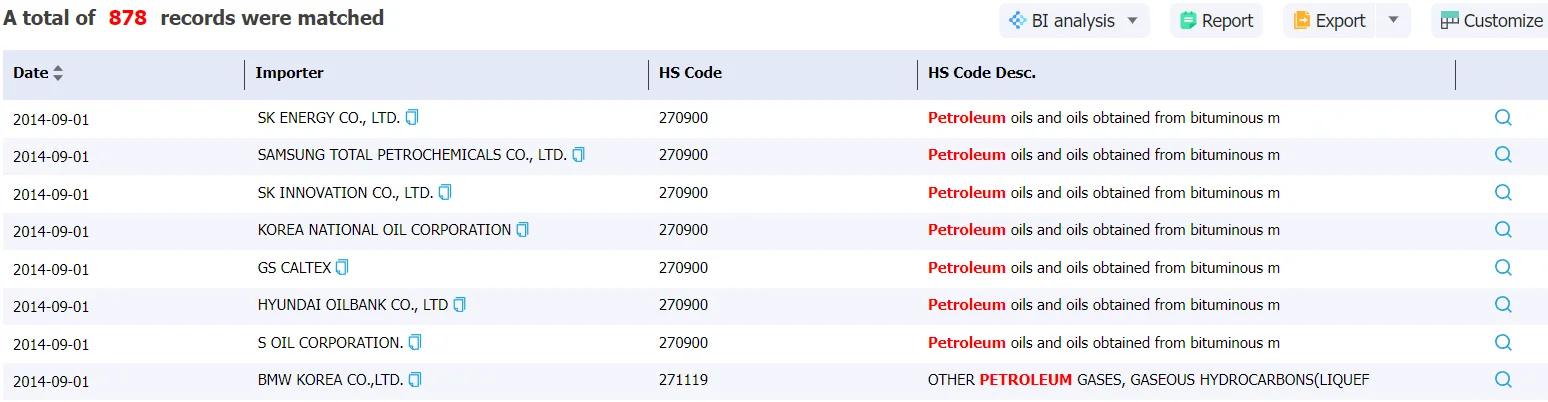This screenshot has width=1548, height=402.
Task: Select date cell in BMW KOREA row
Action: [51, 382]
